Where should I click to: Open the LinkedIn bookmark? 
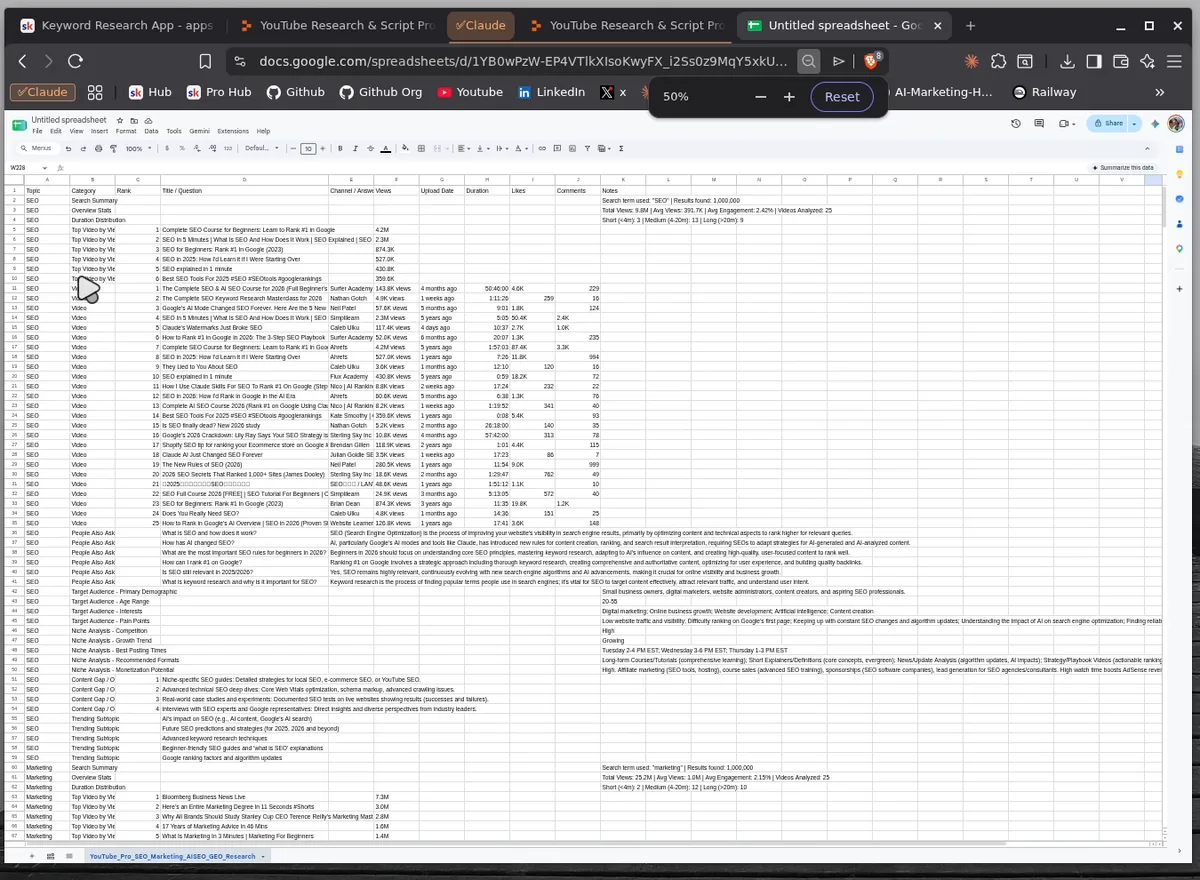(x=551, y=92)
